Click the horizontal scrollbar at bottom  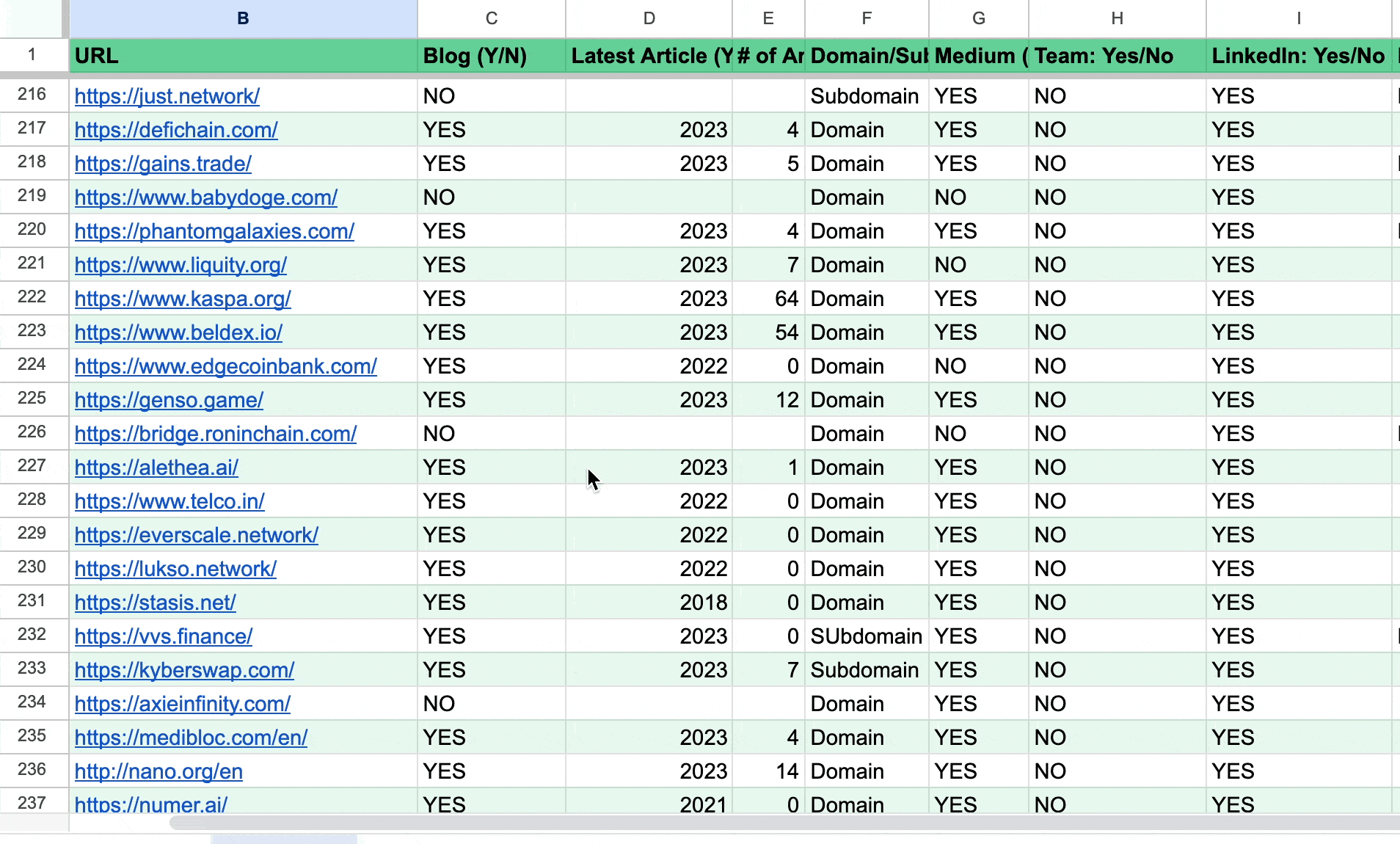[x=734, y=823]
